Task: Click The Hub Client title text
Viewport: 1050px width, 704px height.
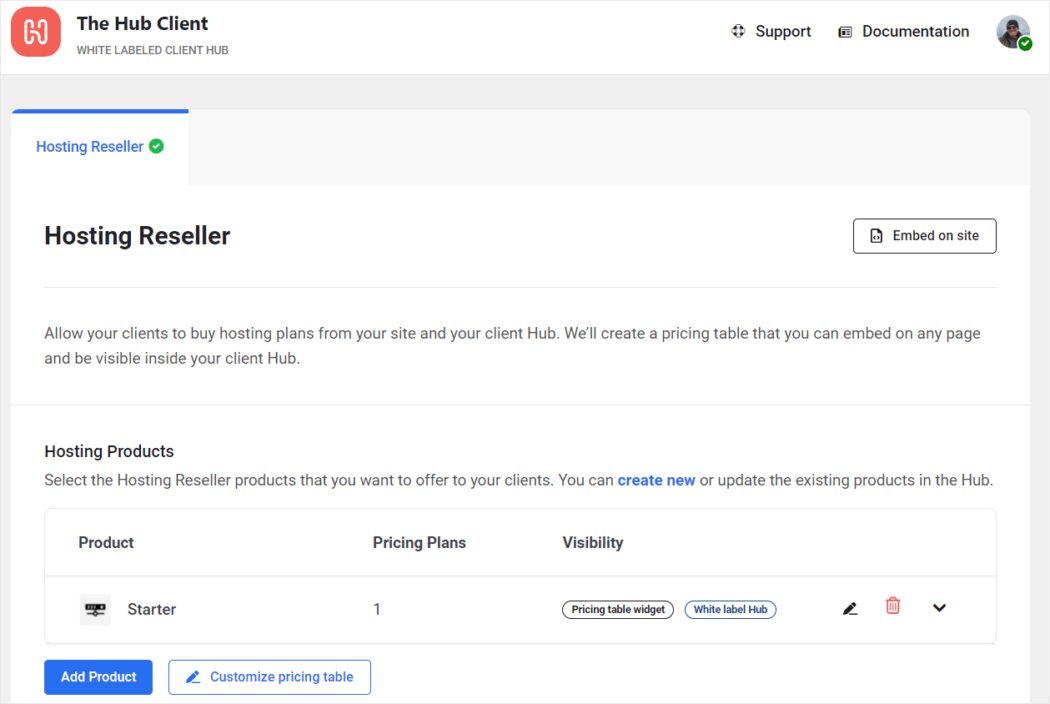Action: tap(142, 23)
